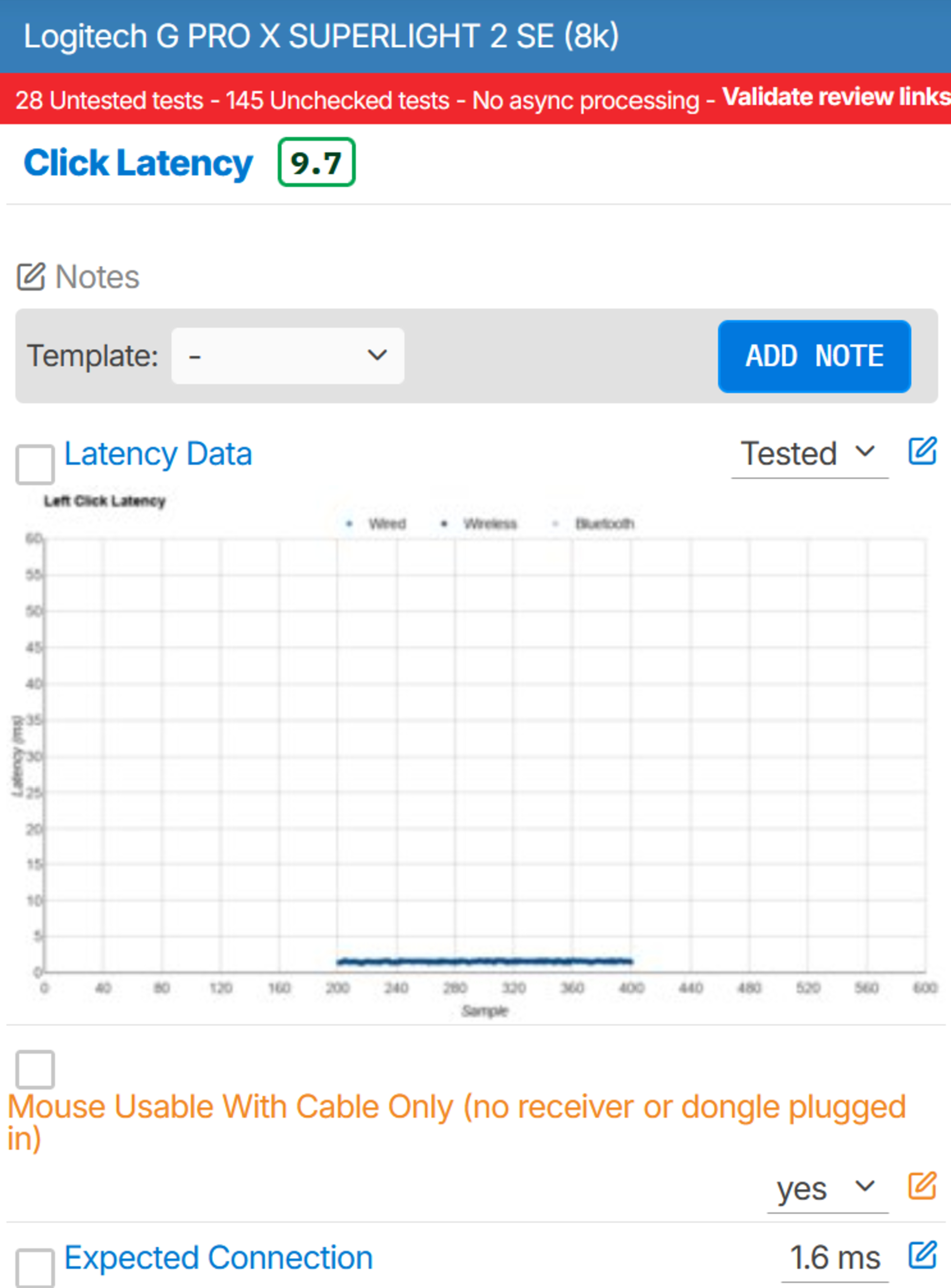Viewport: 951px width, 1288px height.
Task: Open the yes dropdown for cable-only usability
Action: point(827,1188)
